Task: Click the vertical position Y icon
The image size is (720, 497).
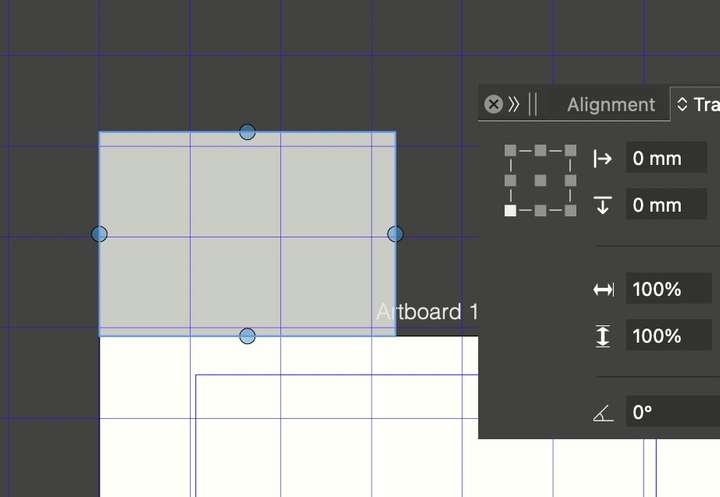Action: pos(602,205)
